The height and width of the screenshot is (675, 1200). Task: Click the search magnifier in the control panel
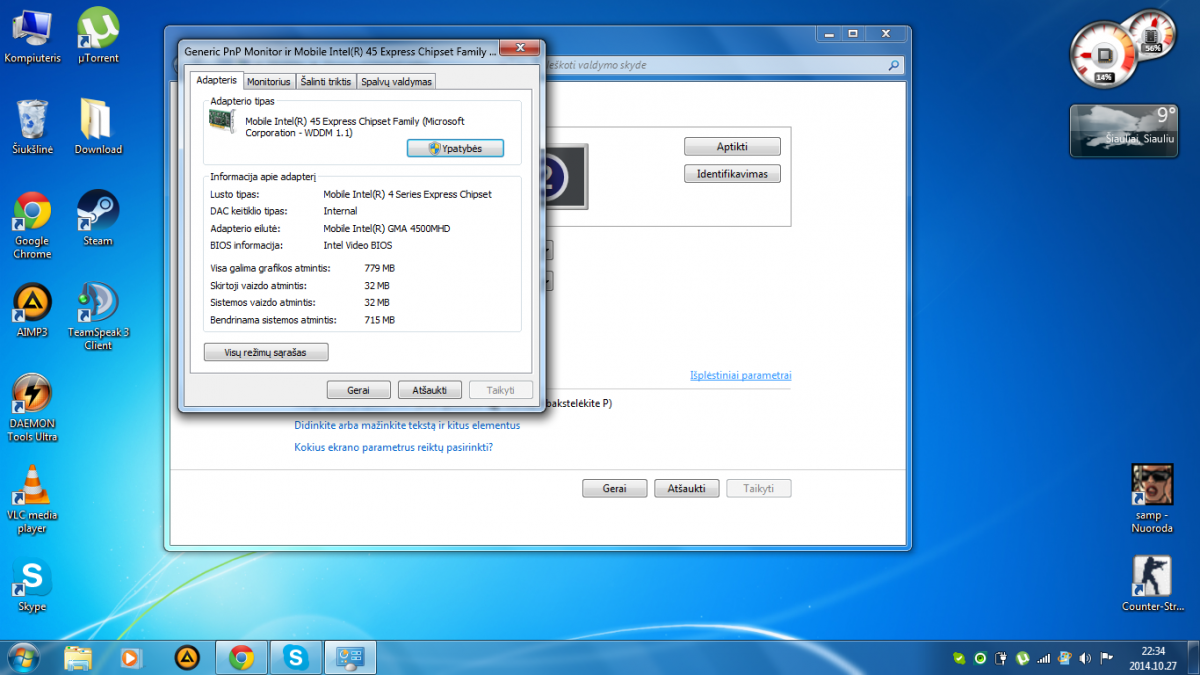pyautogui.click(x=894, y=65)
